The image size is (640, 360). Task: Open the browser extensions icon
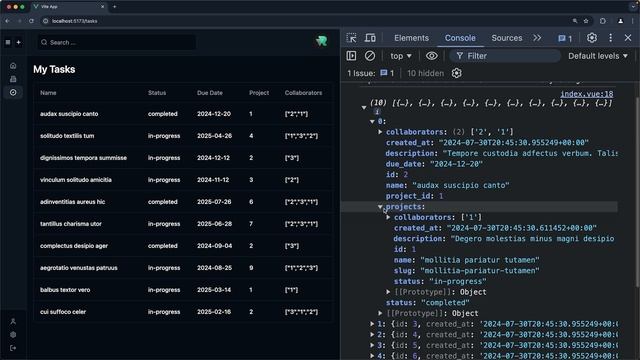603,21
